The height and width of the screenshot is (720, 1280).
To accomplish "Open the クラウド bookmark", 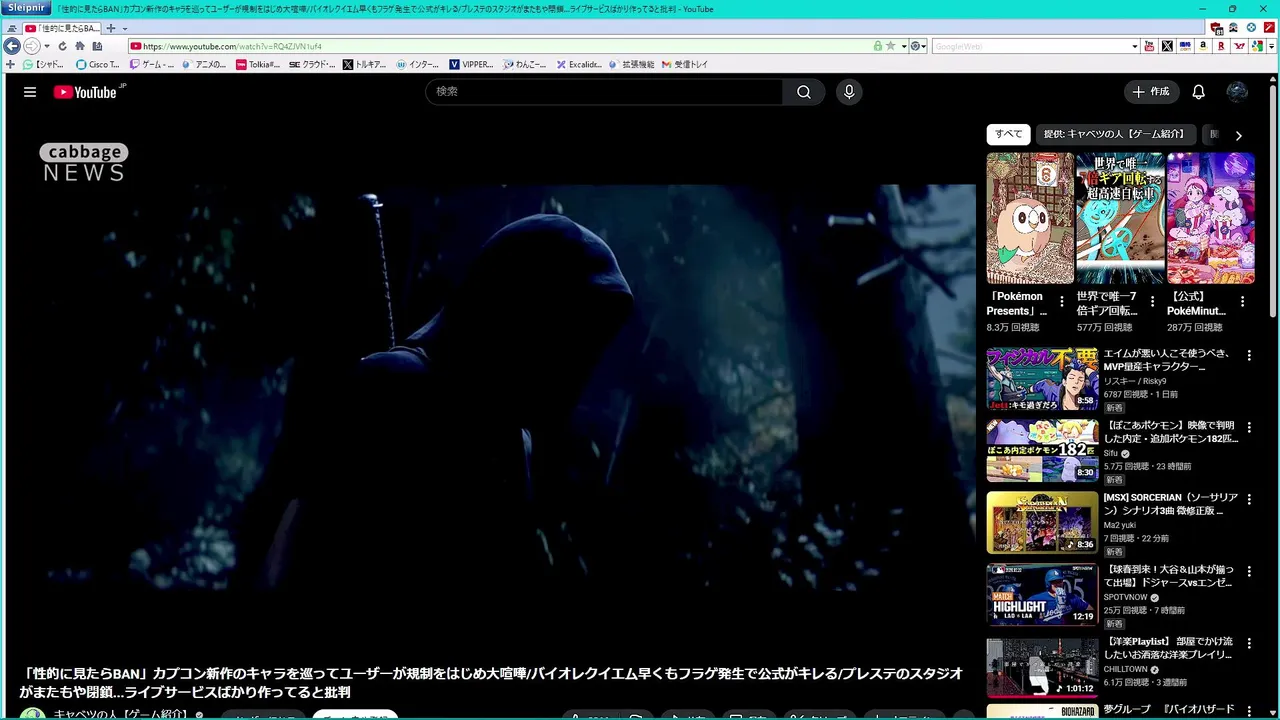I will [313, 64].
